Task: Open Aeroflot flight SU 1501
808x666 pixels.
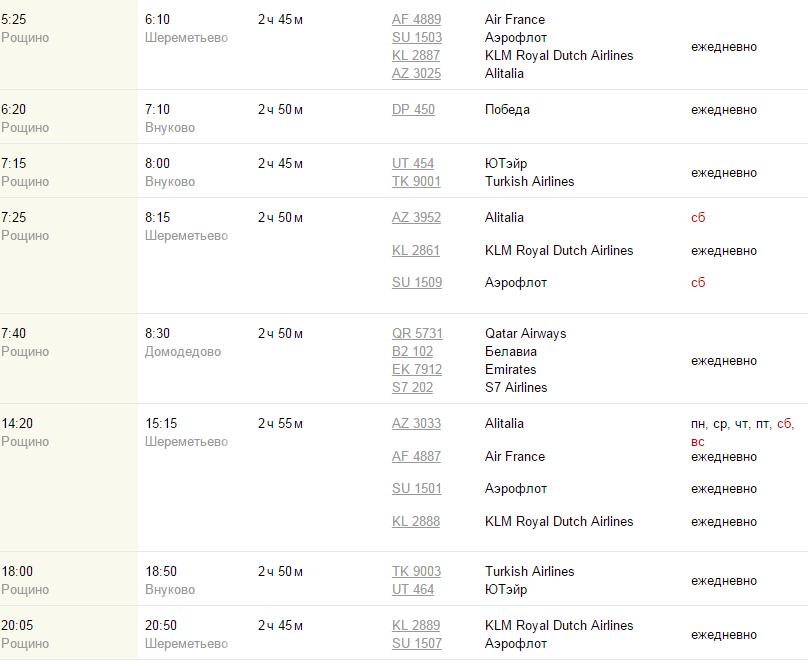Action: click(x=417, y=489)
